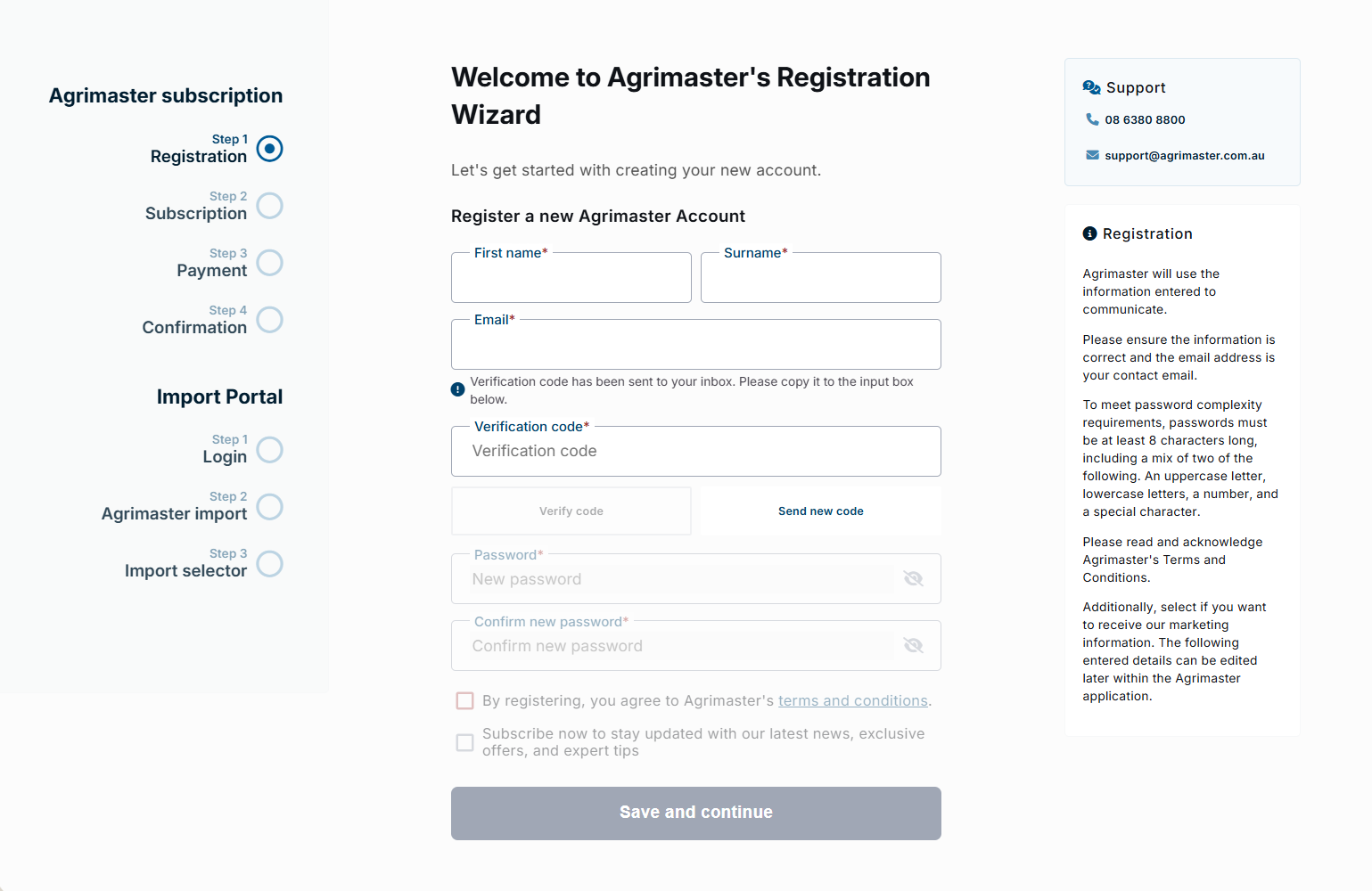Viewport: 1372px width, 891px height.
Task: Click the support phone number icon
Action: coord(1092,119)
